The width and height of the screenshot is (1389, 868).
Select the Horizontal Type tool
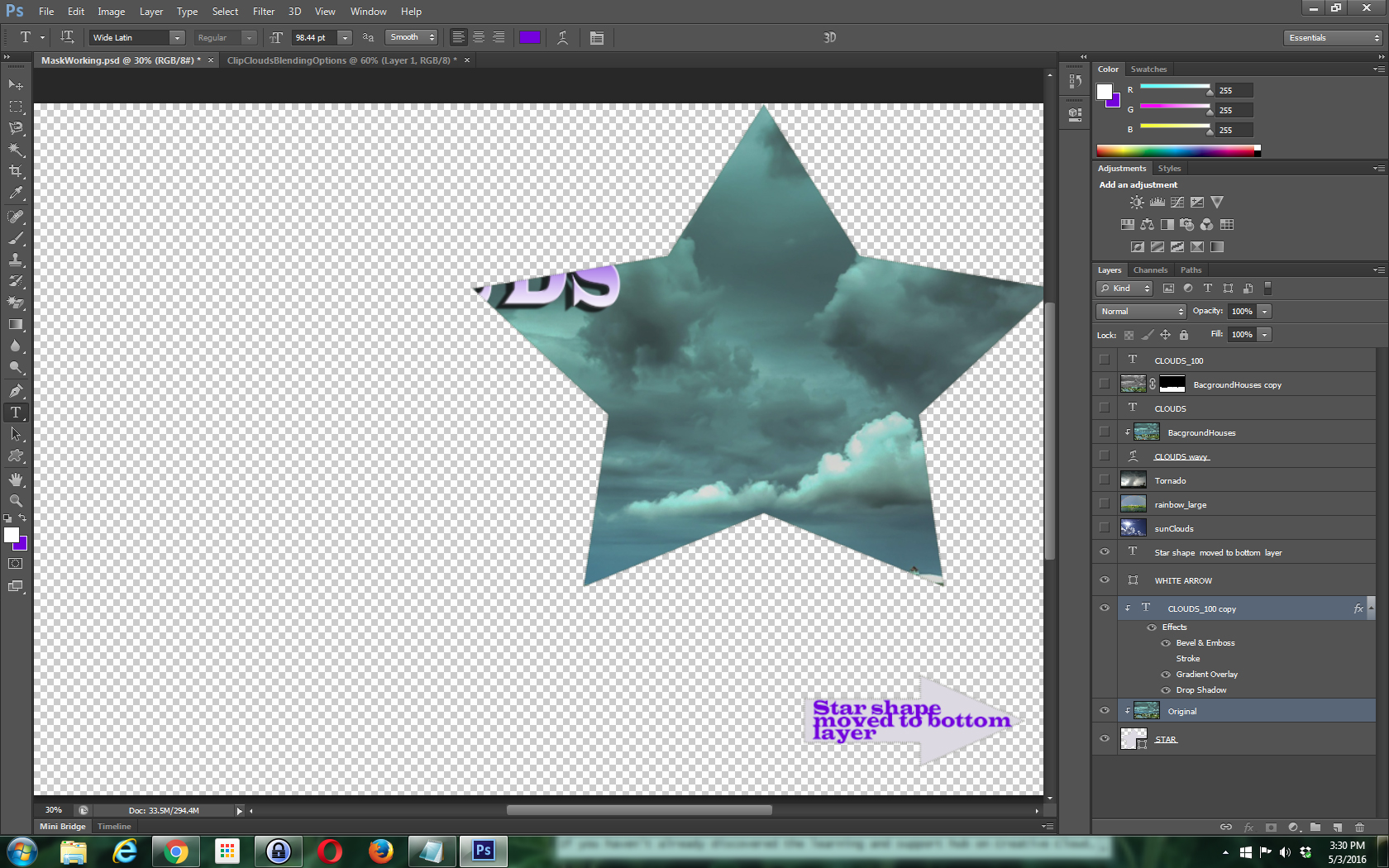click(15, 412)
